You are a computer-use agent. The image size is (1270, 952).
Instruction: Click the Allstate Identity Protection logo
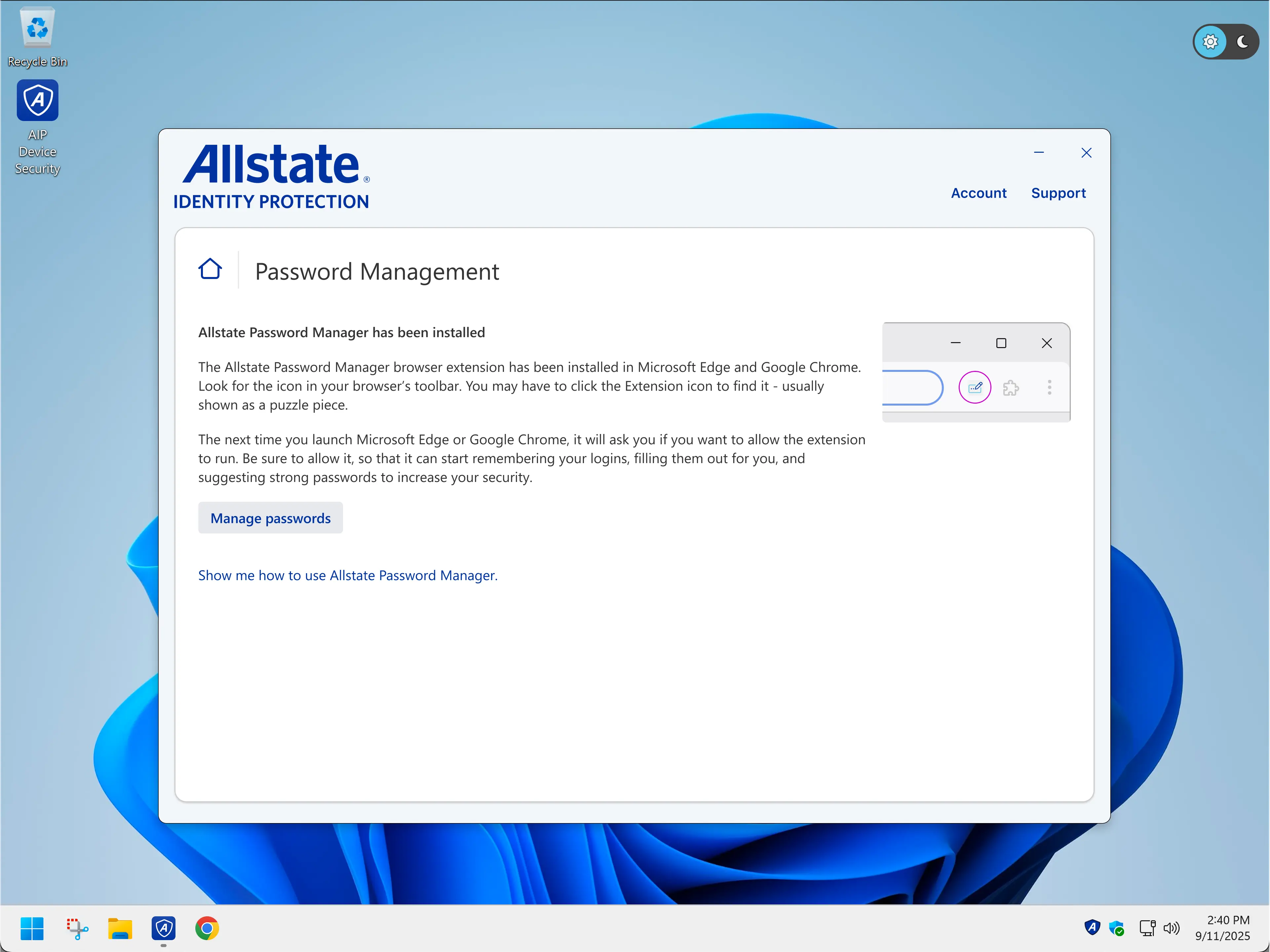pyautogui.click(x=272, y=177)
